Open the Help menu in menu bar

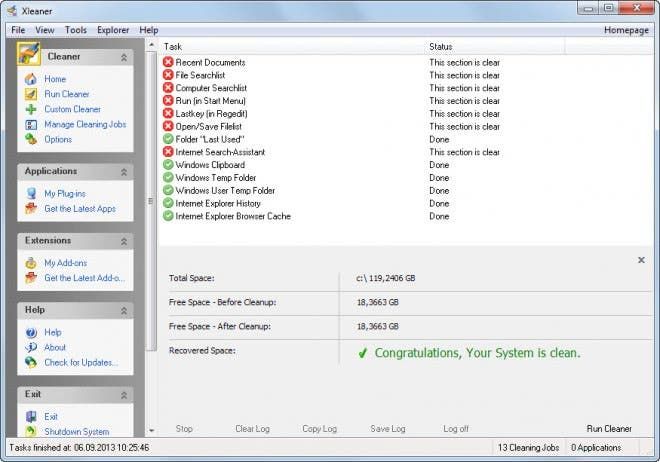pos(149,30)
